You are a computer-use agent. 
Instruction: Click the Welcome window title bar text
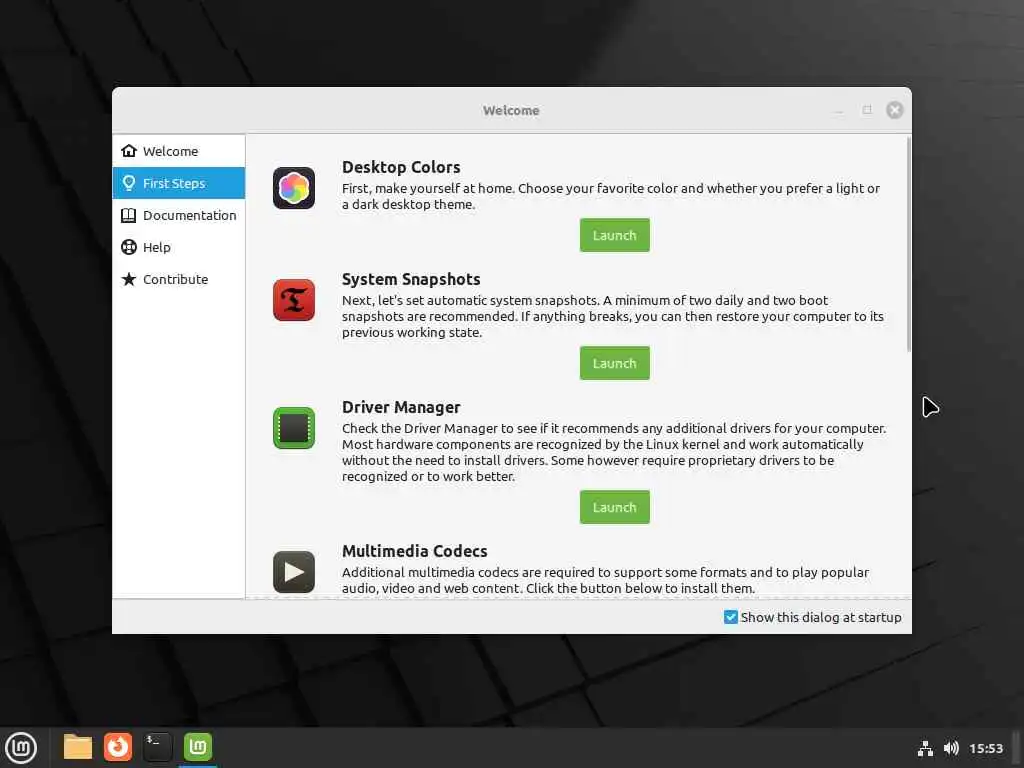click(511, 110)
